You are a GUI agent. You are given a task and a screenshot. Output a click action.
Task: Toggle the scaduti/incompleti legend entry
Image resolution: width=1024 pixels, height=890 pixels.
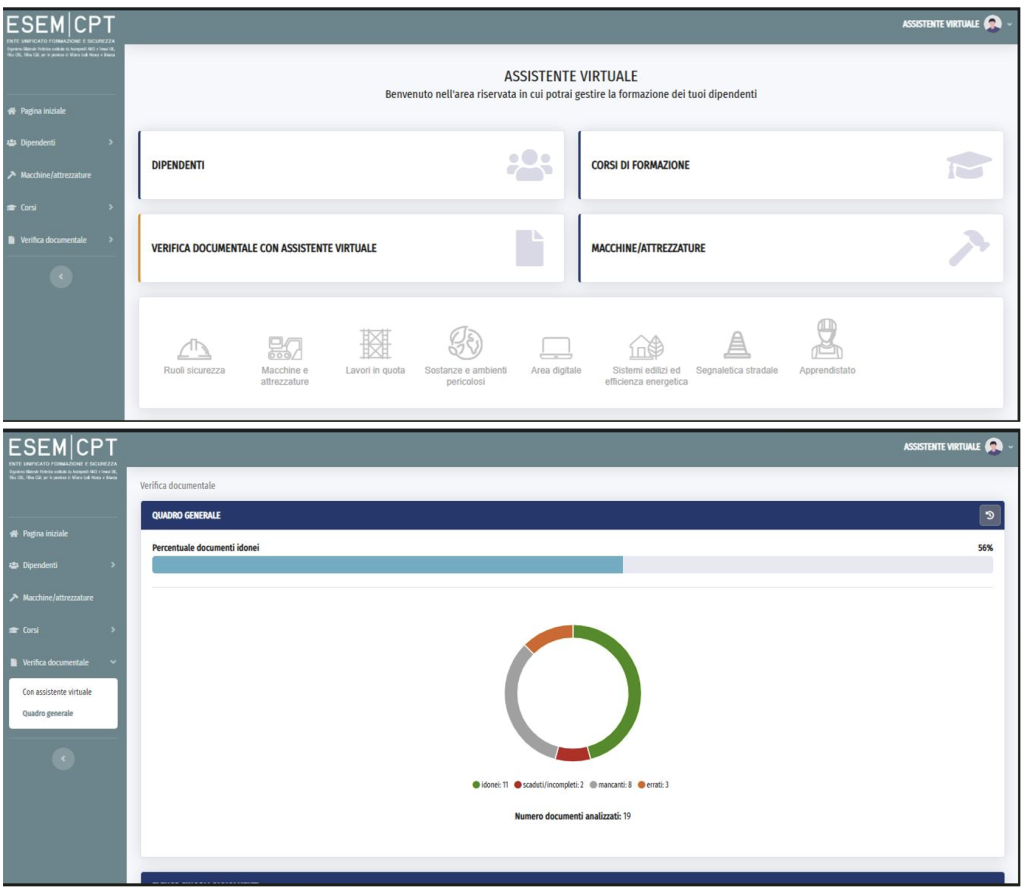coord(548,785)
